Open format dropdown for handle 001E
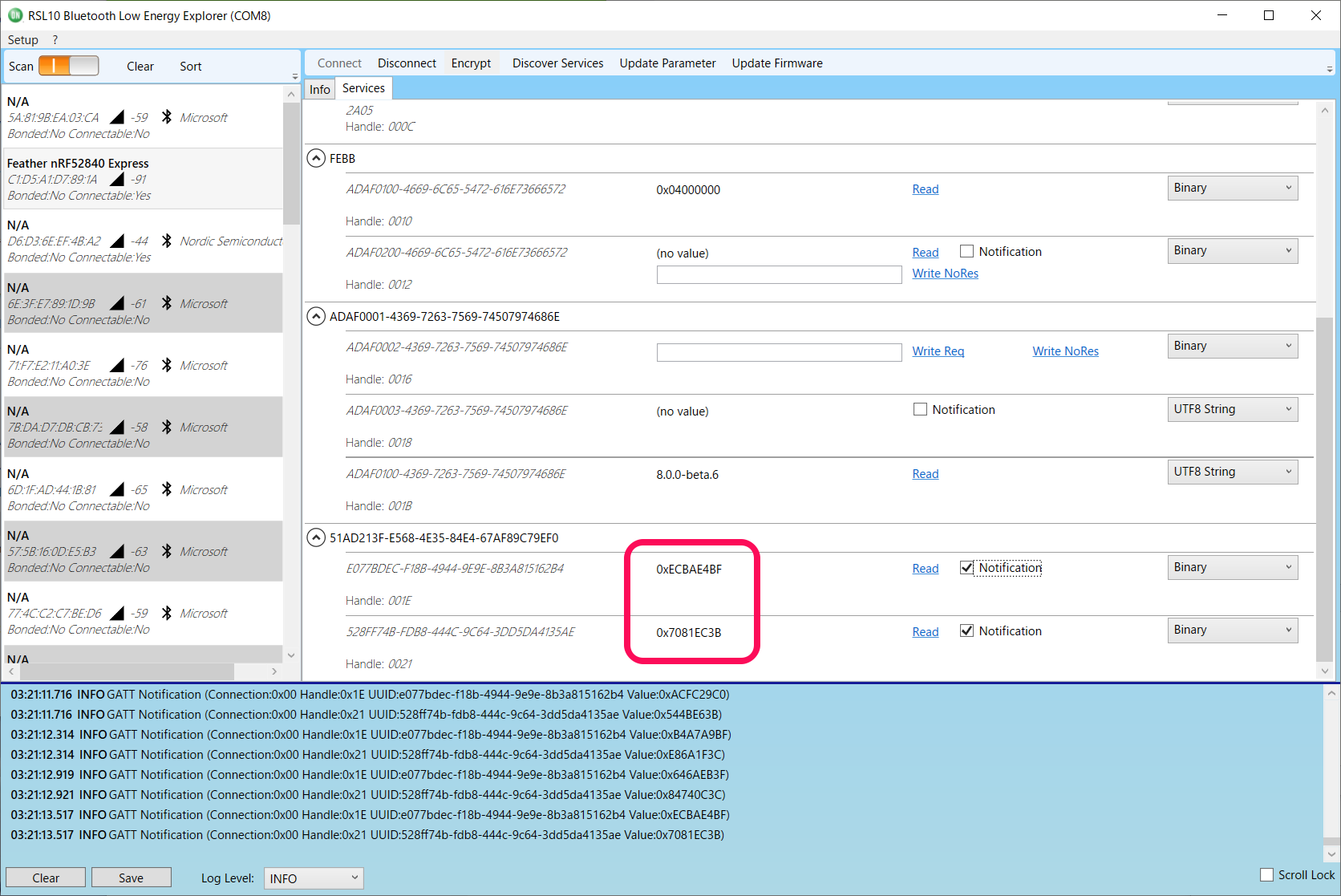This screenshot has width=1341, height=896. (x=1232, y=567)
